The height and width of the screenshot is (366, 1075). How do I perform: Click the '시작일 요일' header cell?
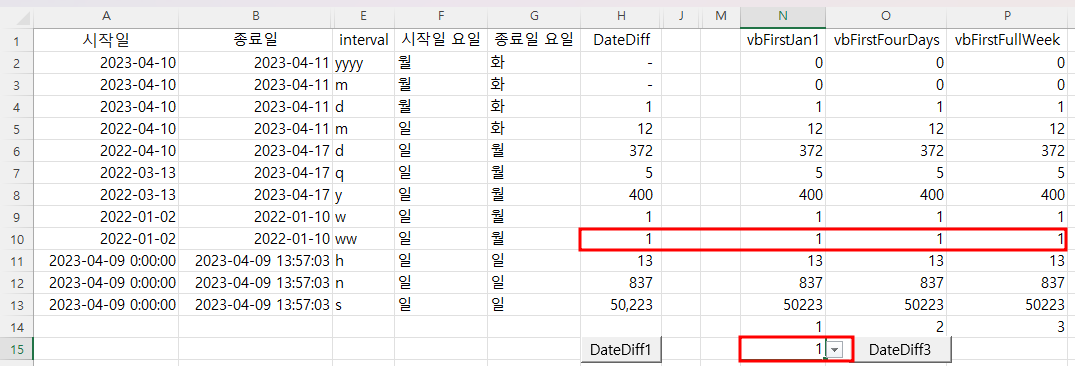[x=441, y=40]
